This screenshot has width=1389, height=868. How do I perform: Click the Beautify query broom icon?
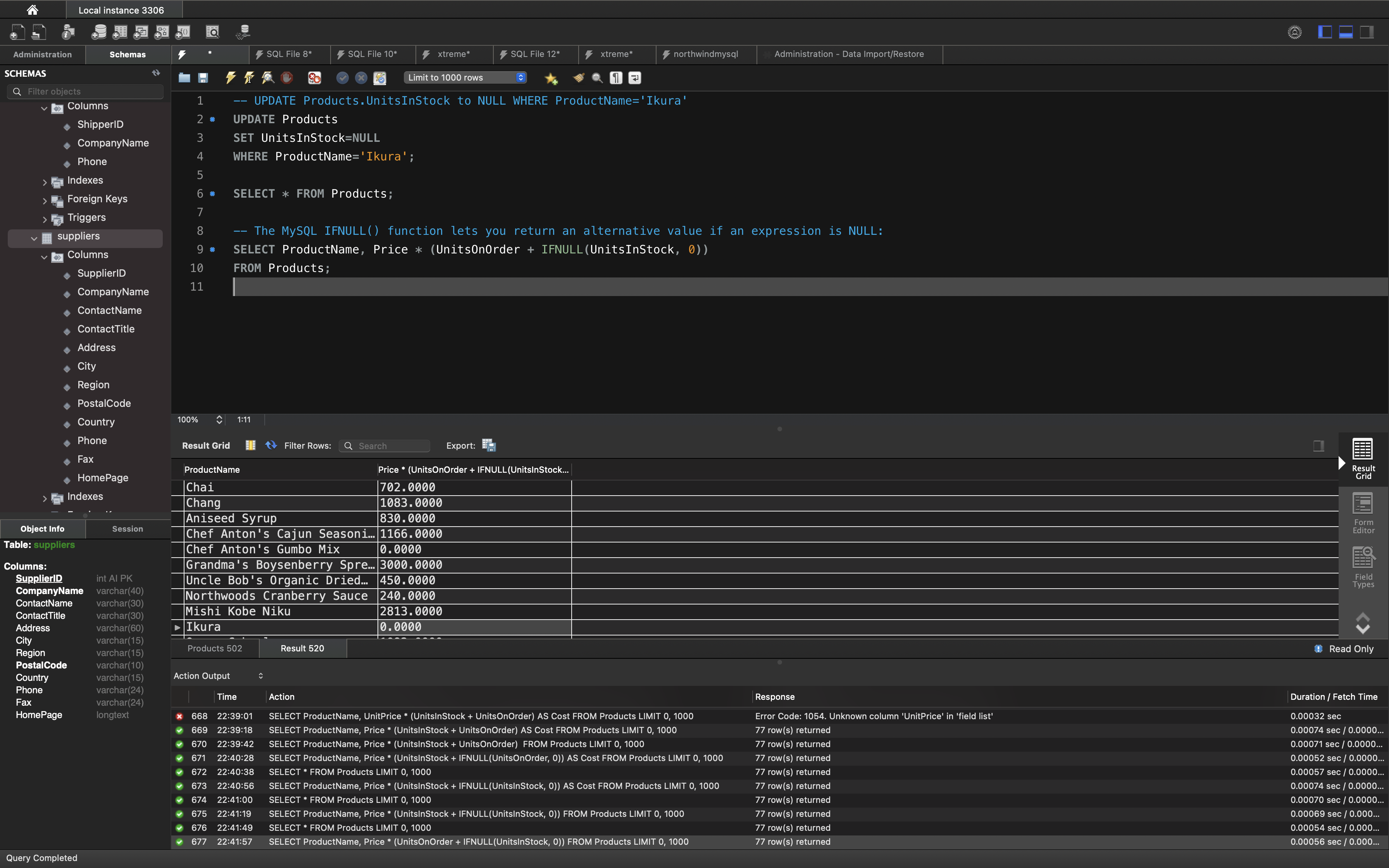point(578,77)
